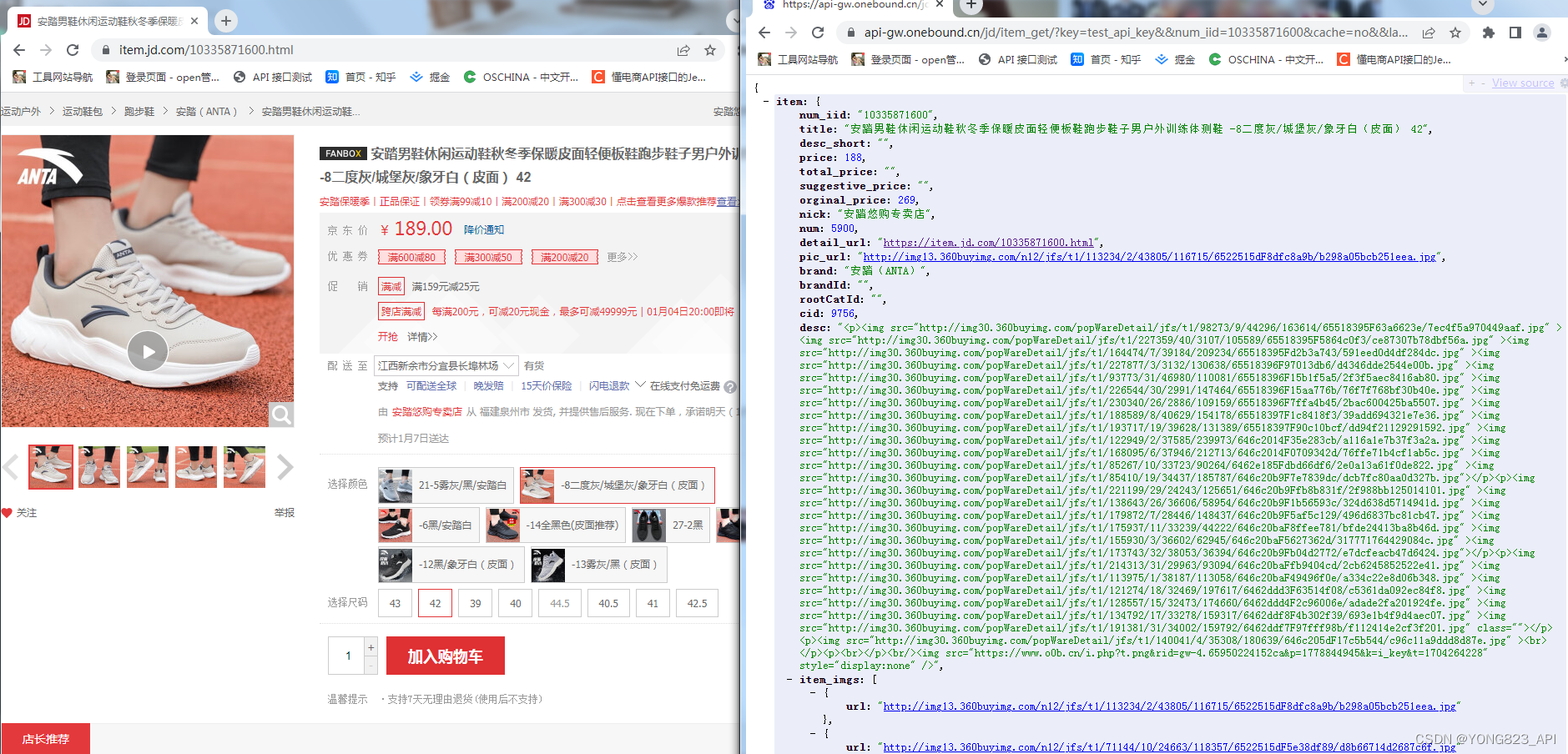Screen dimensions: 1568x754
Task: Open delivery address dropdown 江西新余市
Action: 446,366
